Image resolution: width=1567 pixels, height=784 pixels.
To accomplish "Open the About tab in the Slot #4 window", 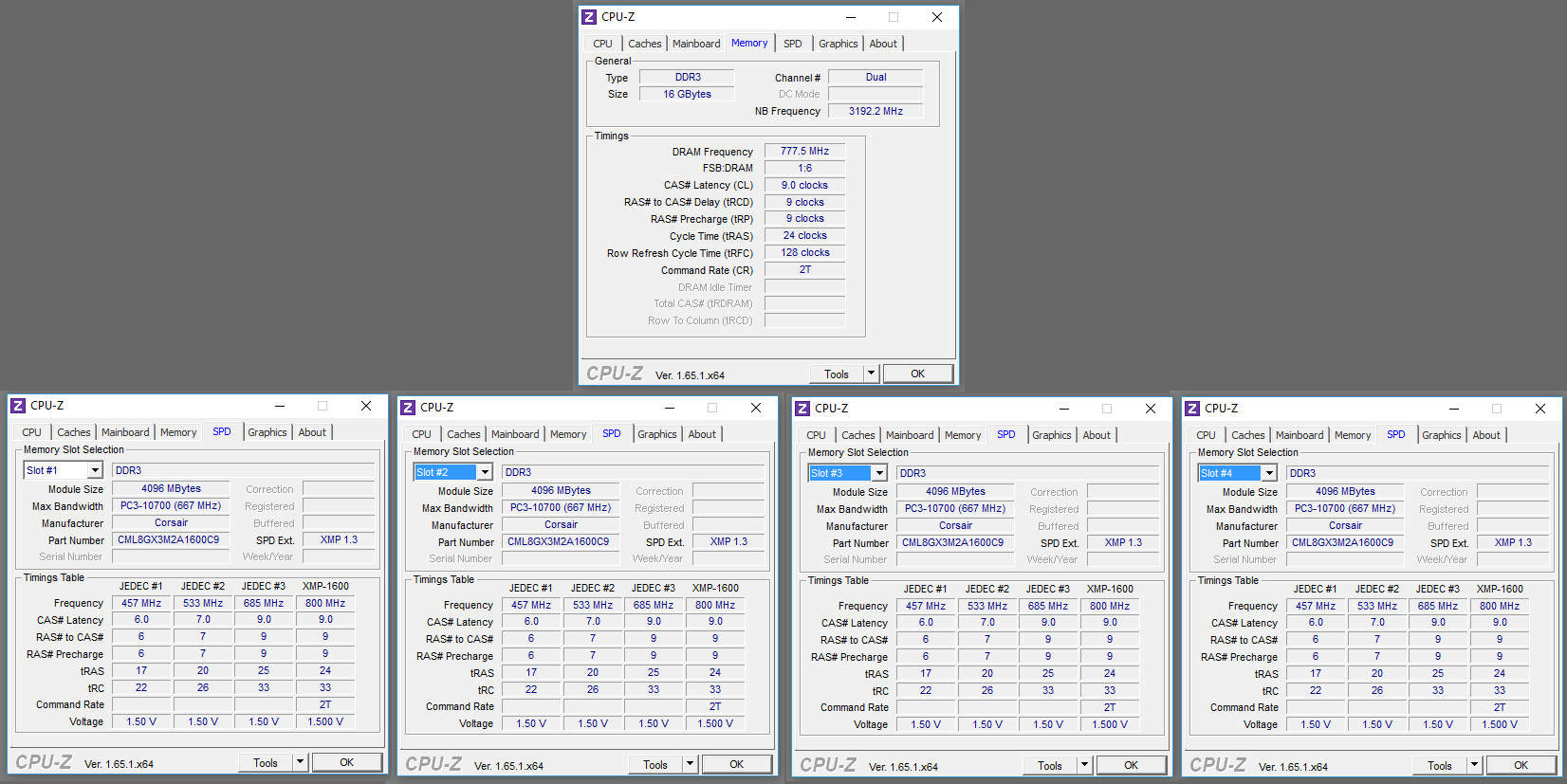I will 1486,435.
